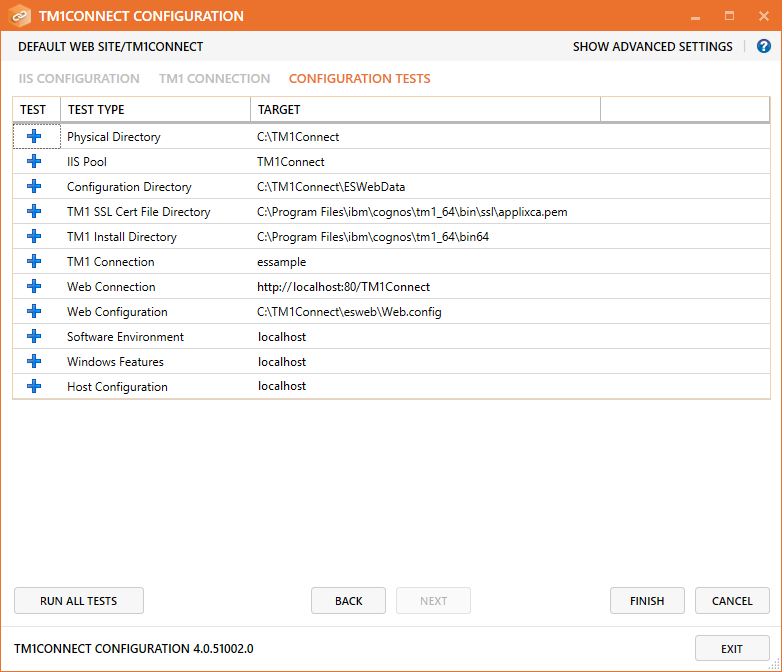This screenshot has width=782, height=672.
Task: Select the IIS Pool row label
Action: (x=87, y=162)
